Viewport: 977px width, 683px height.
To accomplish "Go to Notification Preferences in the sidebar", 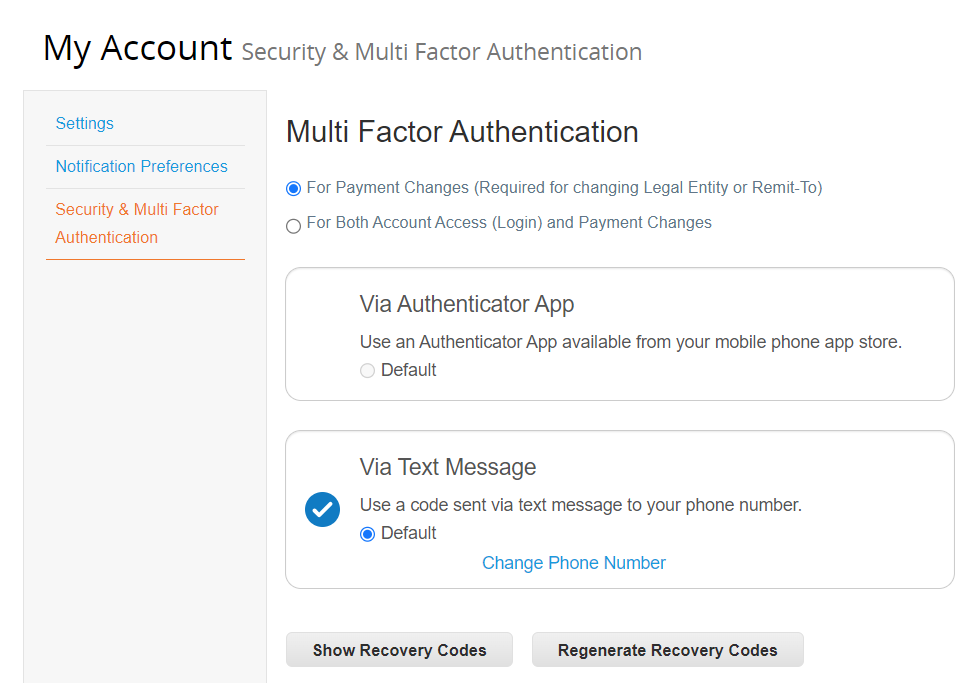I will coord(141,166).
